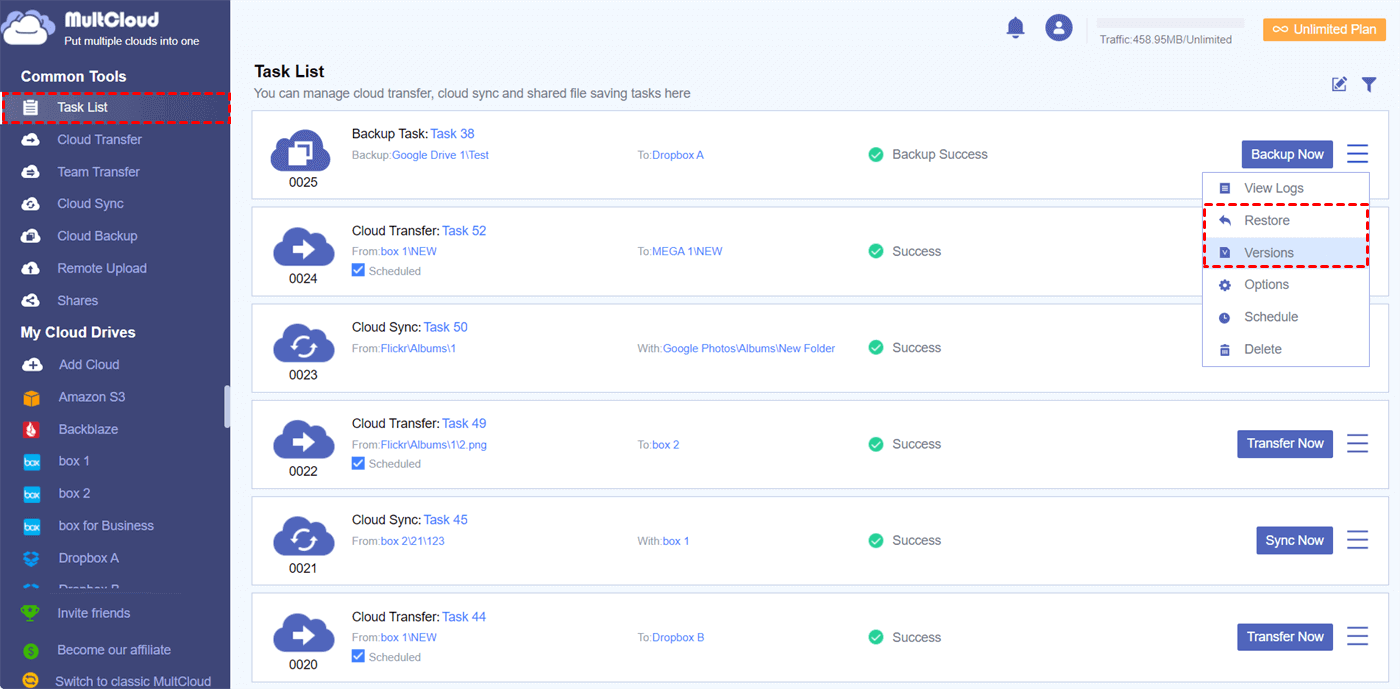
Task: Select Amazon S3 cloud drive
Action: click(91, 397)
